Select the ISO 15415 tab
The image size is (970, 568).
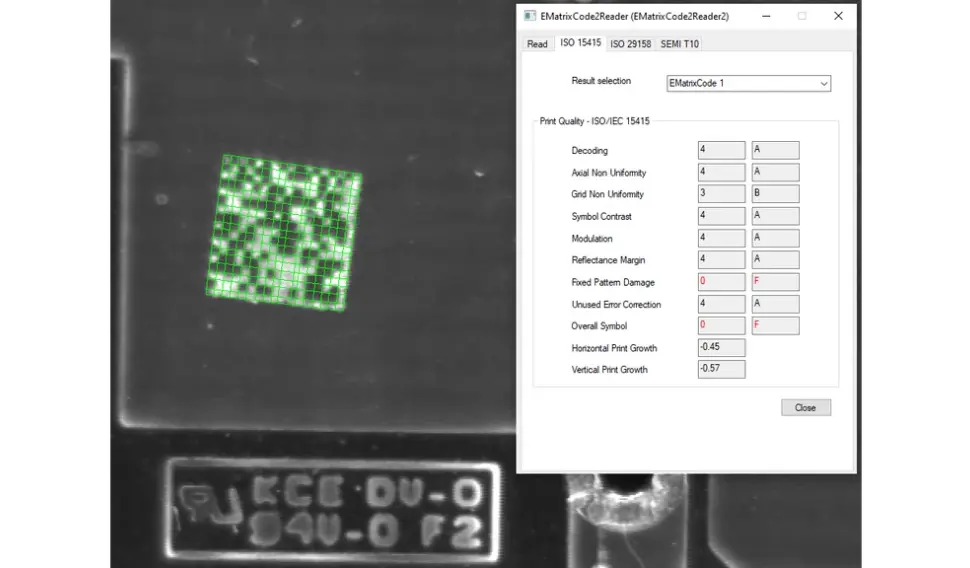(x=580, y=43)
